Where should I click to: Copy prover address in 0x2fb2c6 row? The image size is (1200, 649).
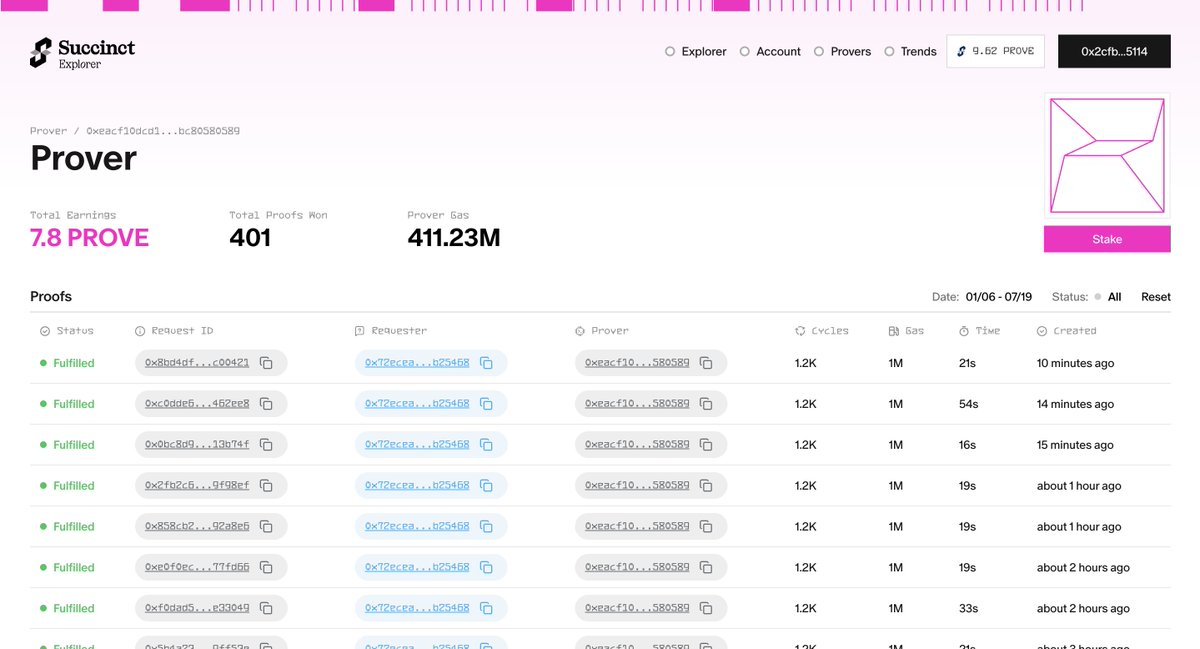[706, 486]
